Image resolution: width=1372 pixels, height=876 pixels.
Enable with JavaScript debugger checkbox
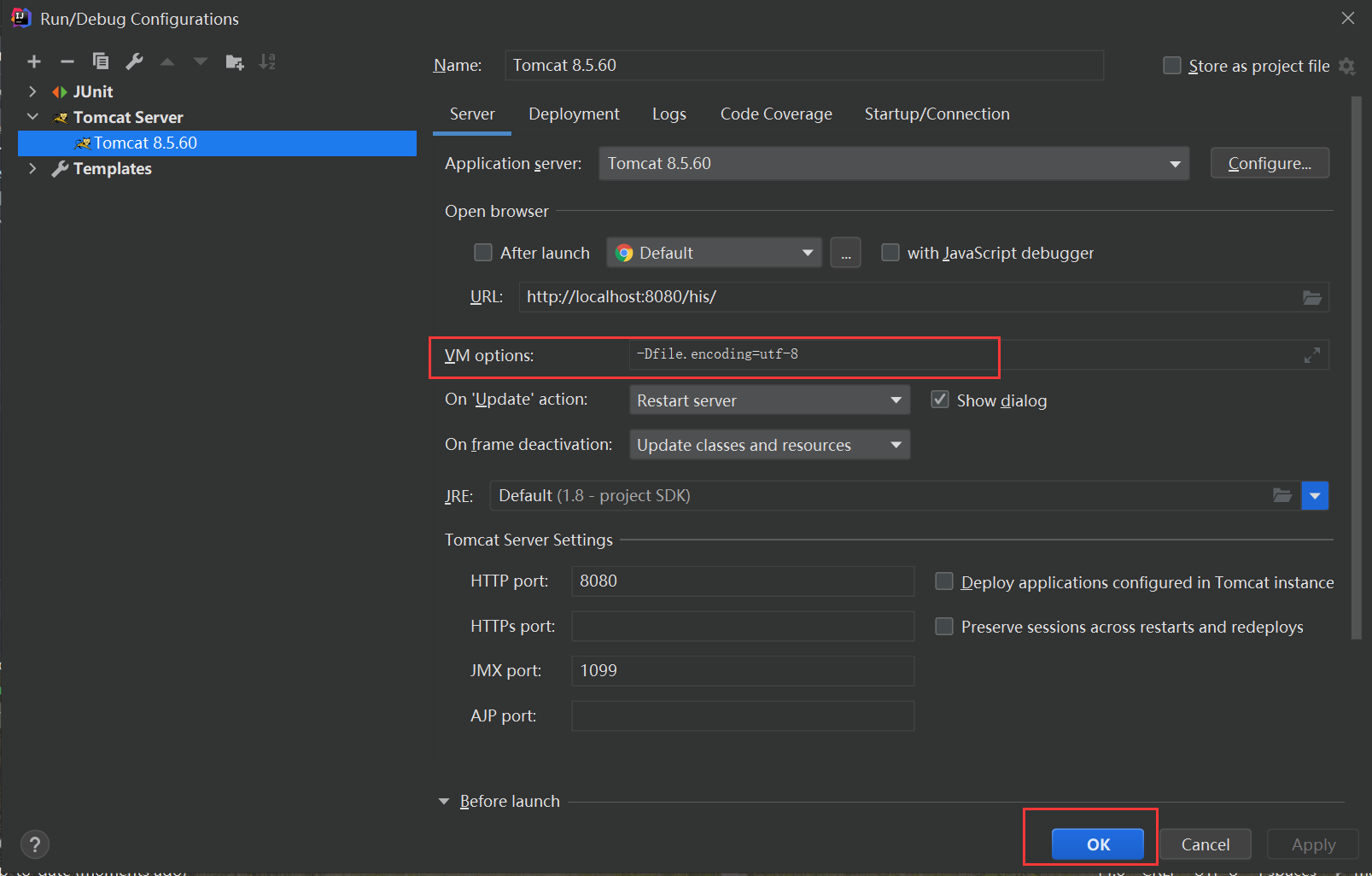(890, 253)
